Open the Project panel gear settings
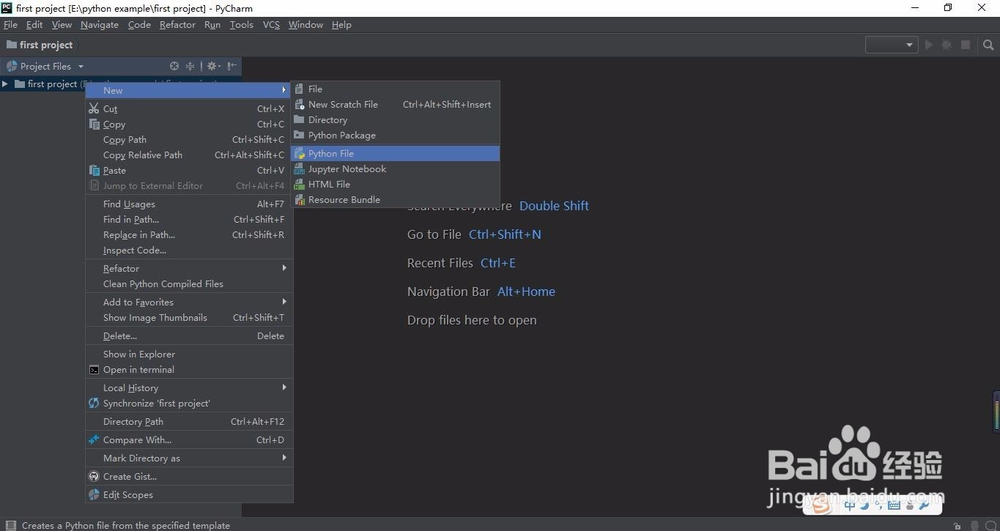Image resolution: width=1000 pixels, height=531 pixels. click(x=212, y=66)
